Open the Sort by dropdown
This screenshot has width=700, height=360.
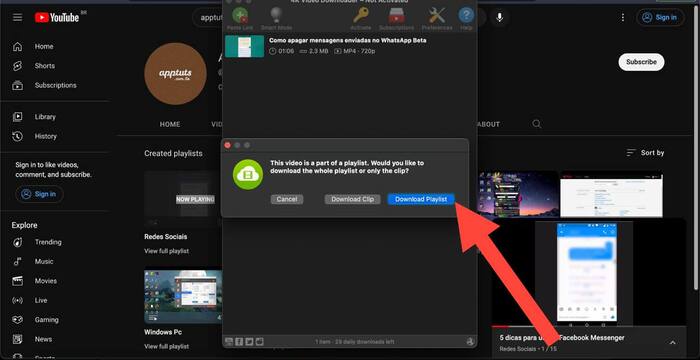(646, 153)
